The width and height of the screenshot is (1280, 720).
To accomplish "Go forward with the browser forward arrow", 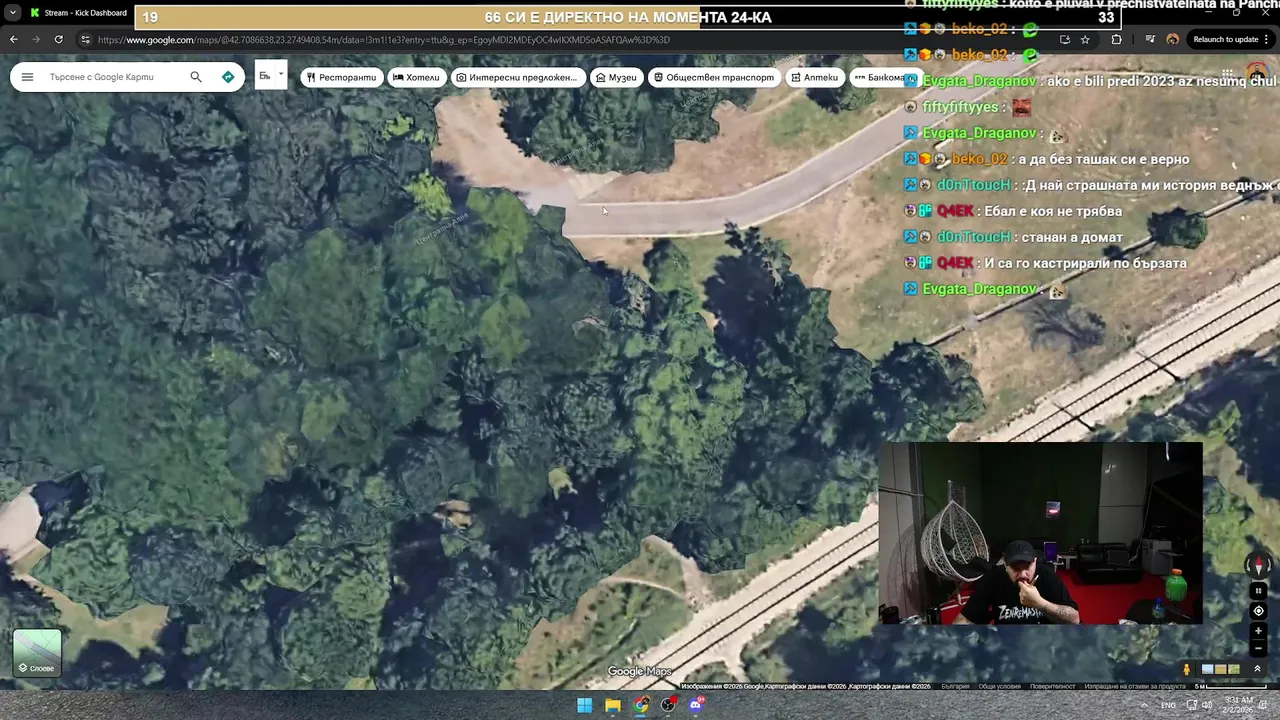I will (x=36, y=40).
